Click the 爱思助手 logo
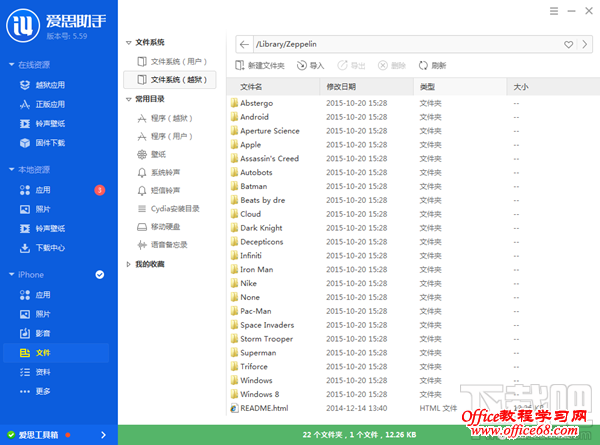The image size is (600, 445). point(23,26)
